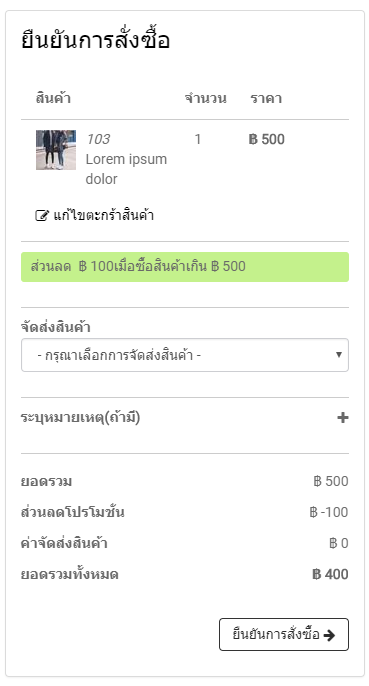This screenshot has height=686, width=369.
Task: Click the dropdown arrow in the shipping selector
Action: (338, 355)
